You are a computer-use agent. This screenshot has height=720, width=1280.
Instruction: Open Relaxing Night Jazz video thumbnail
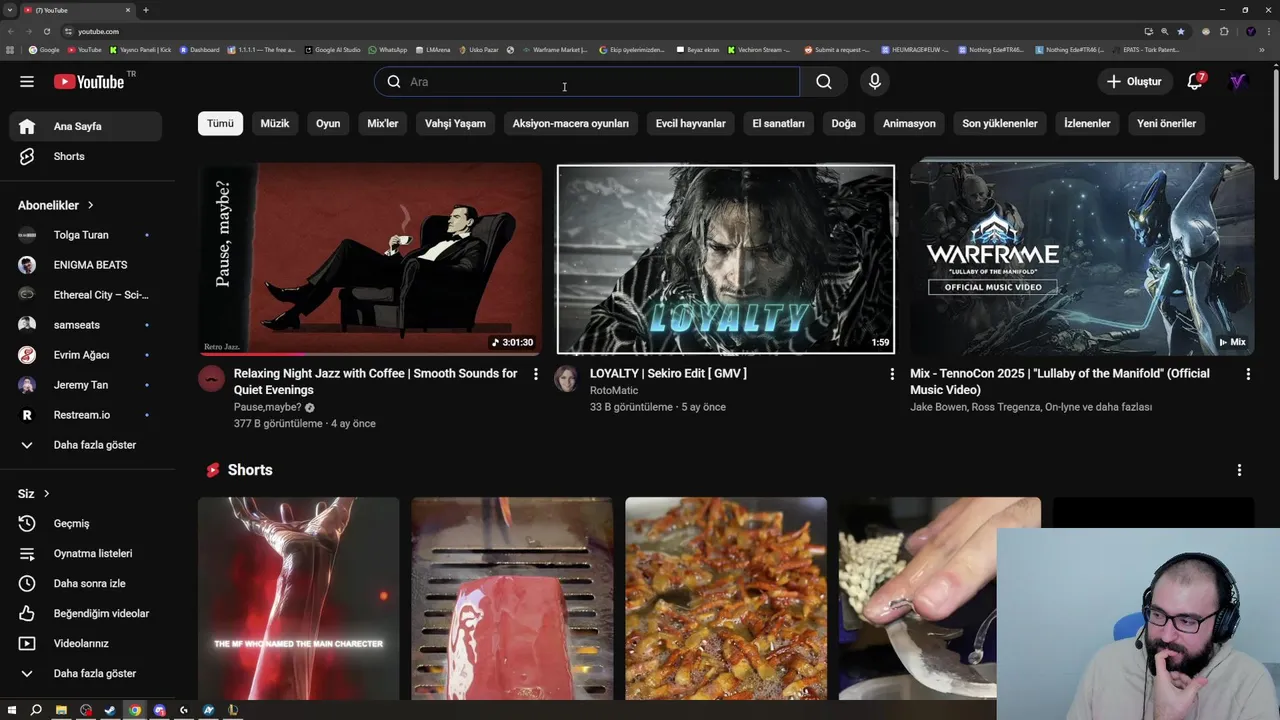point(370,259)
